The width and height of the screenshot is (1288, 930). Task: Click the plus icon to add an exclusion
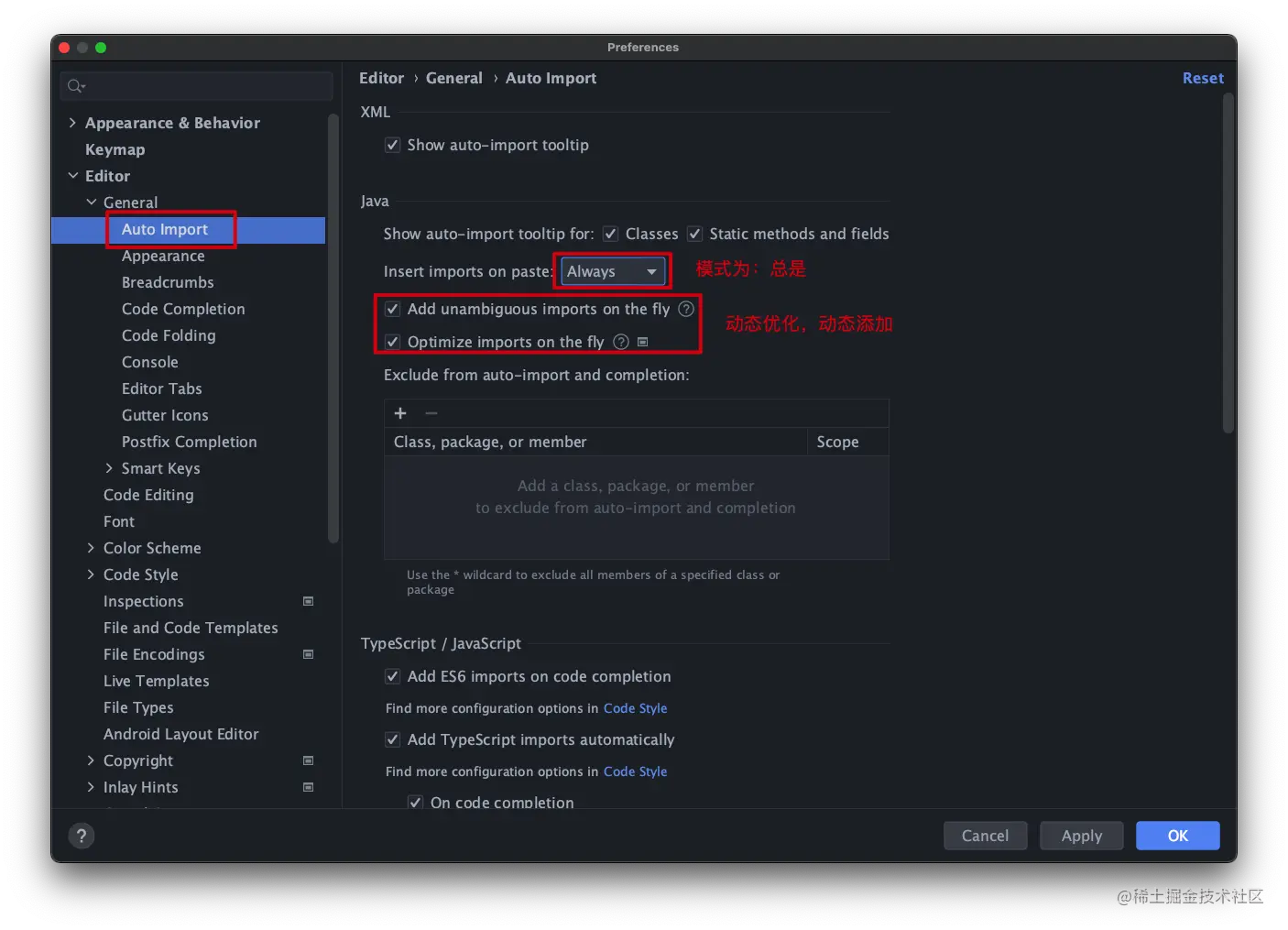[400, 413]
